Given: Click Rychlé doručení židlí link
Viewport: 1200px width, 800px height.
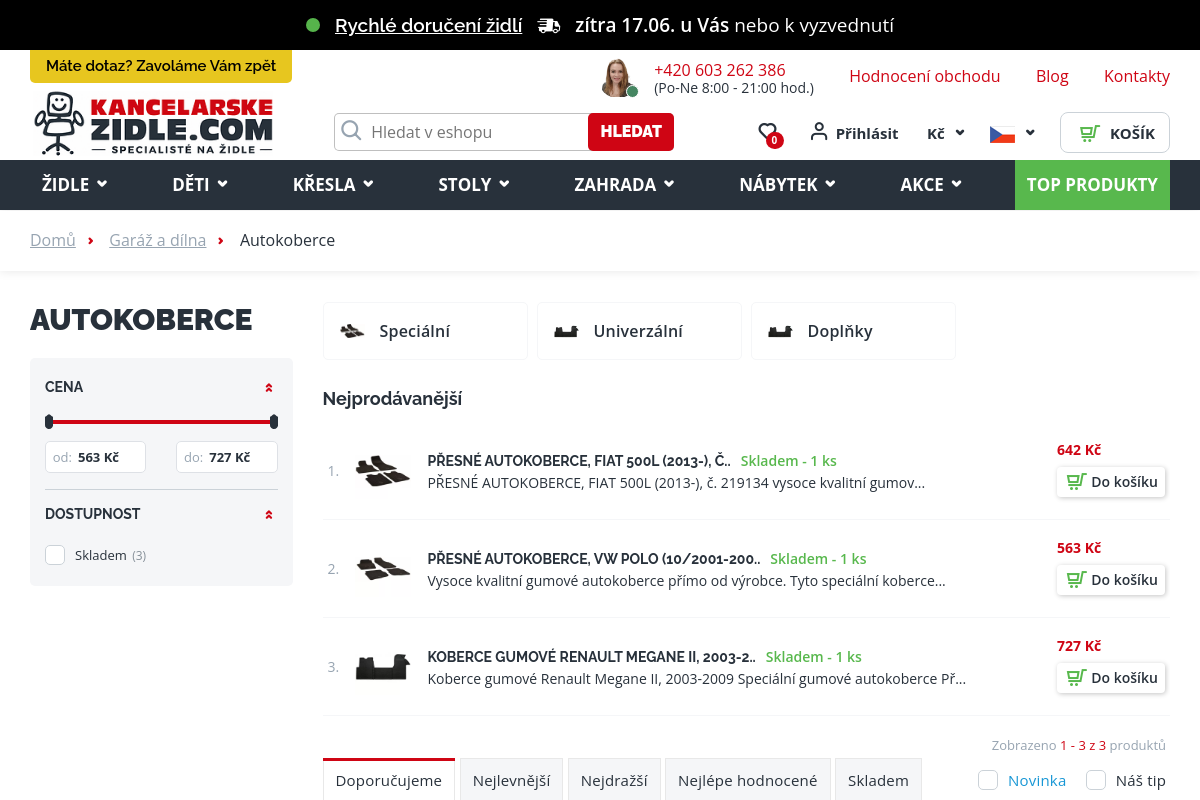Looking at the screenshot, I should click(428, 26).
